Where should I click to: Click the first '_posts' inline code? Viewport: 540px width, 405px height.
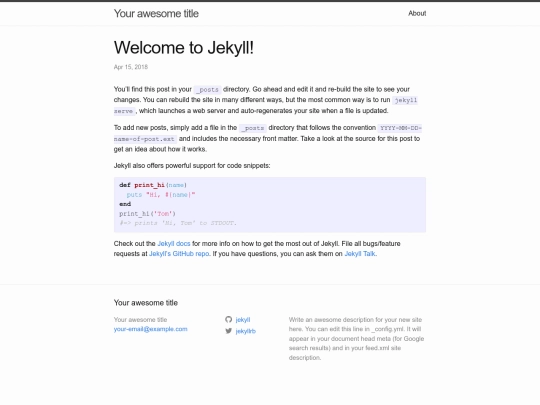coord(207,90)
